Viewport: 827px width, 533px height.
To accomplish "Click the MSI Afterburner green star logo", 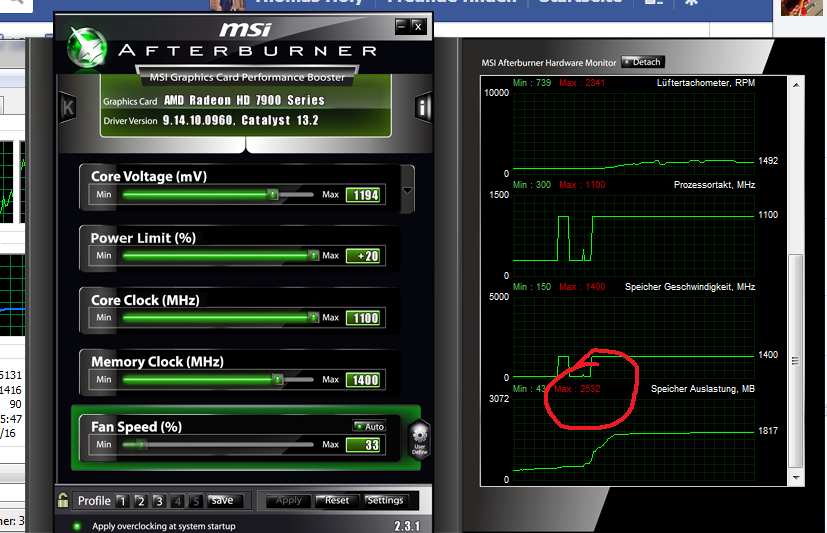I will click(88, 49).
